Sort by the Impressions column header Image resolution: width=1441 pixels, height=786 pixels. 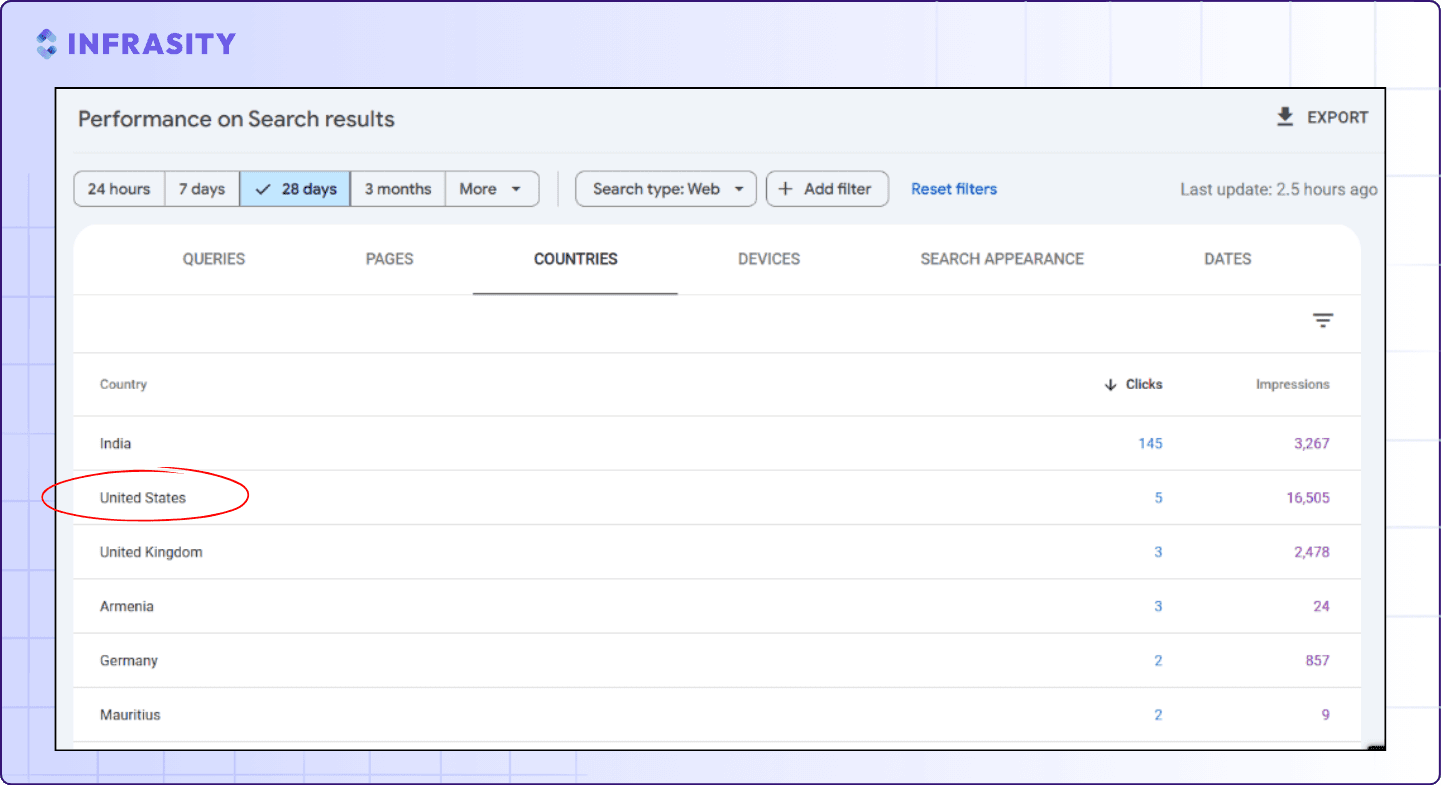click(x=1293, y=385)
